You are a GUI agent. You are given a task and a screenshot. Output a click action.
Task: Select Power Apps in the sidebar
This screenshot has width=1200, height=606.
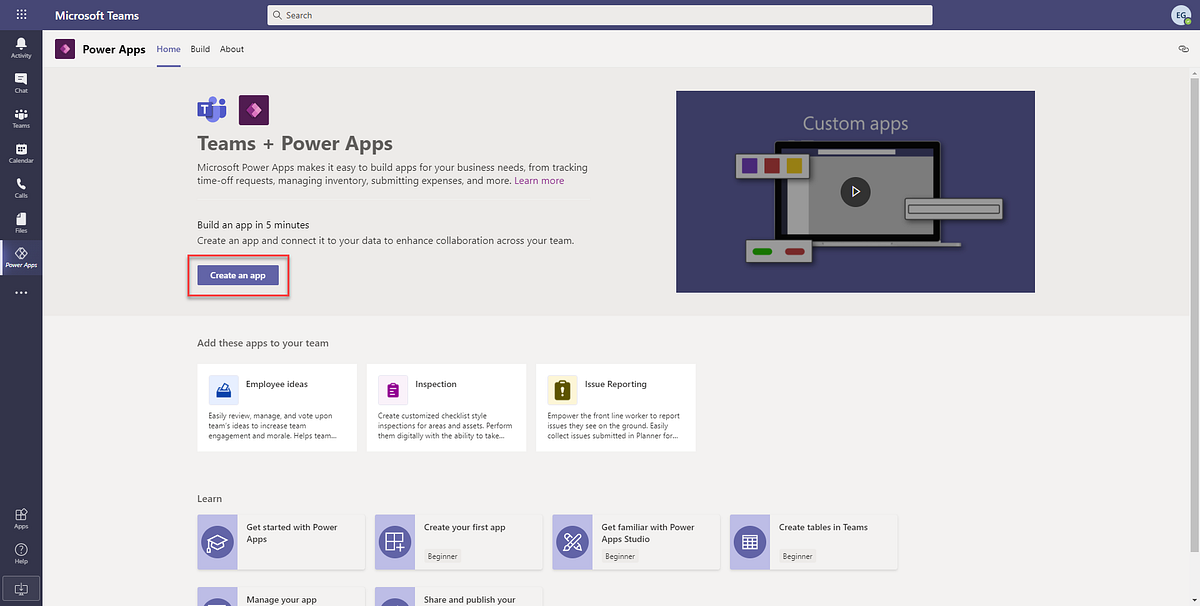coord(21,257)
